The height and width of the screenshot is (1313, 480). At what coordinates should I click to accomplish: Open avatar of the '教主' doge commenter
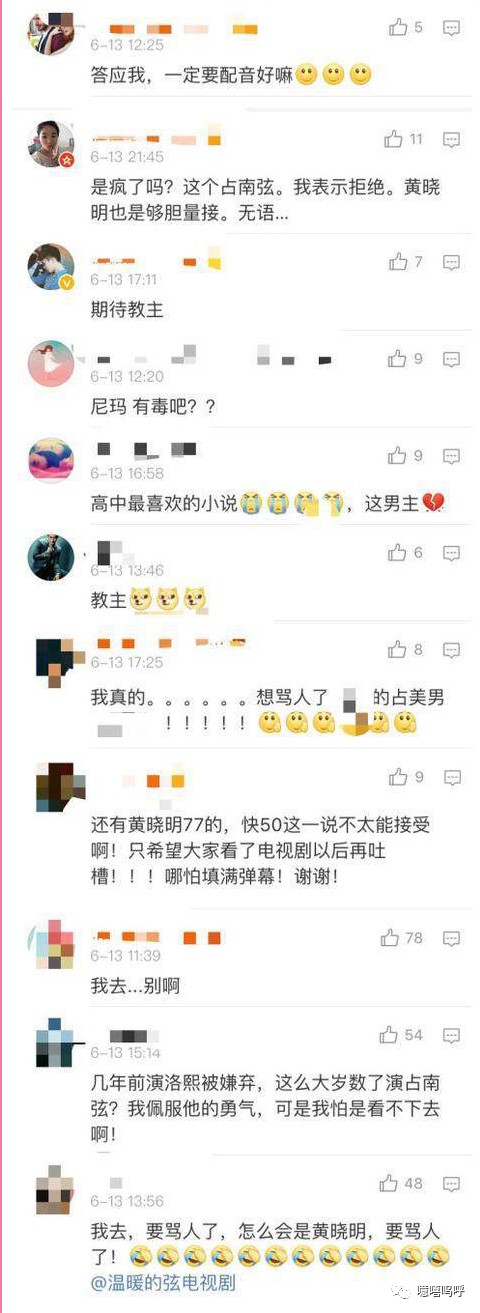coord(50,557)
